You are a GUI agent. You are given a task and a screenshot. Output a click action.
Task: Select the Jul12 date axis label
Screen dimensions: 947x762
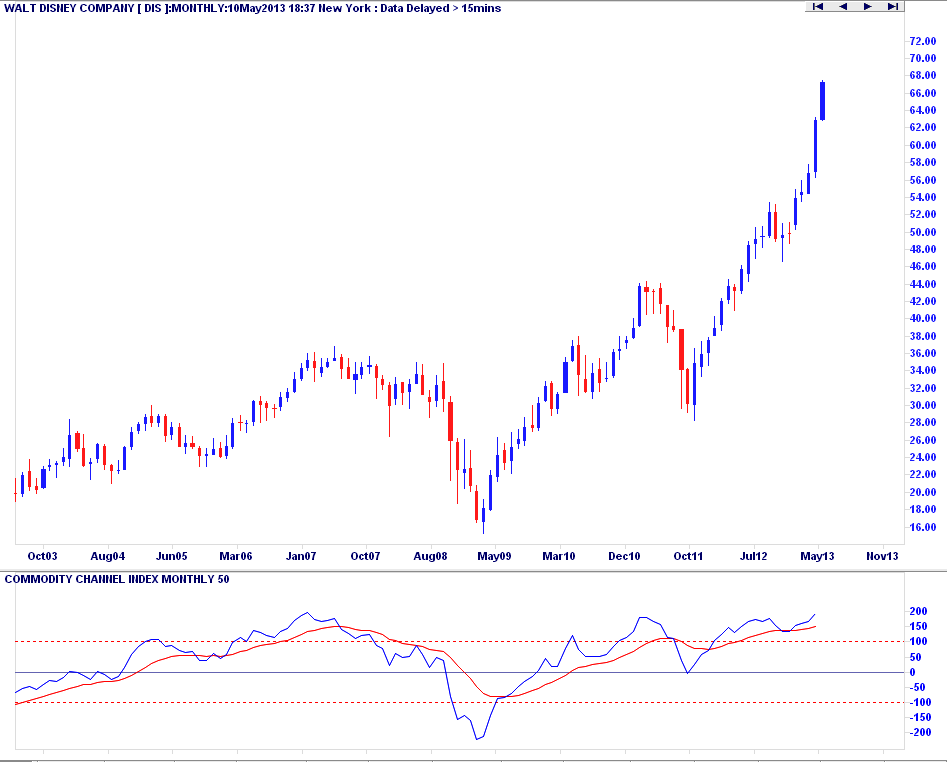[754, 556]
